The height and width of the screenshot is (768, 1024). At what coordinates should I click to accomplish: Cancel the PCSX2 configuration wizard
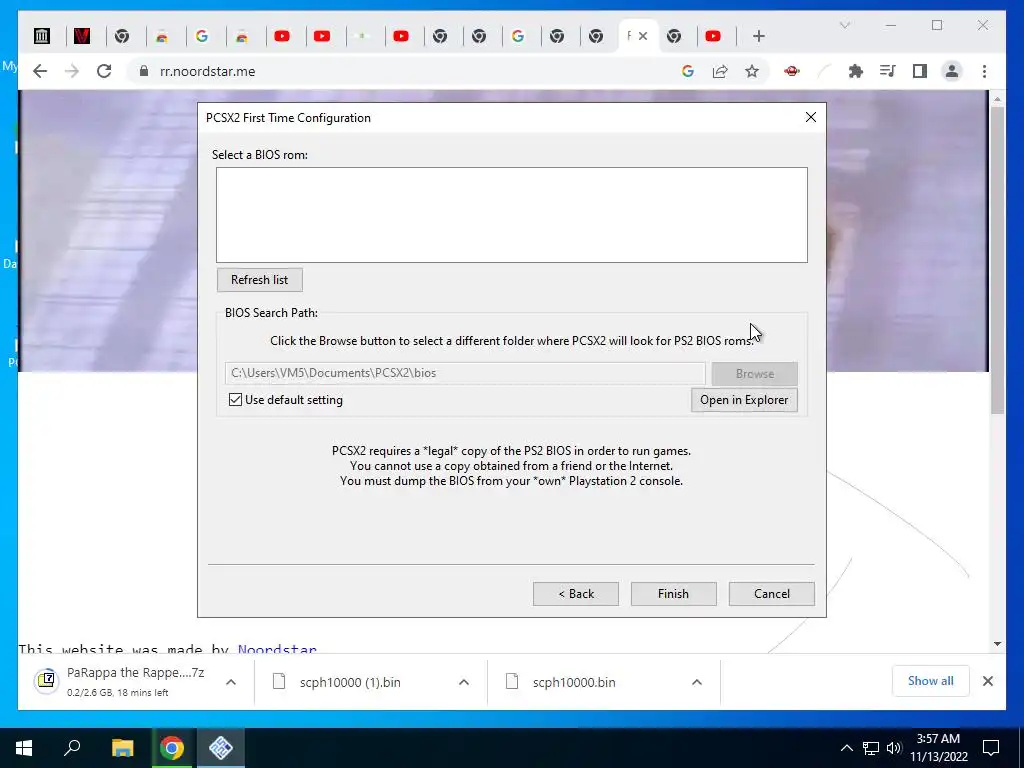pyautogui.click(x=771, y=594)
